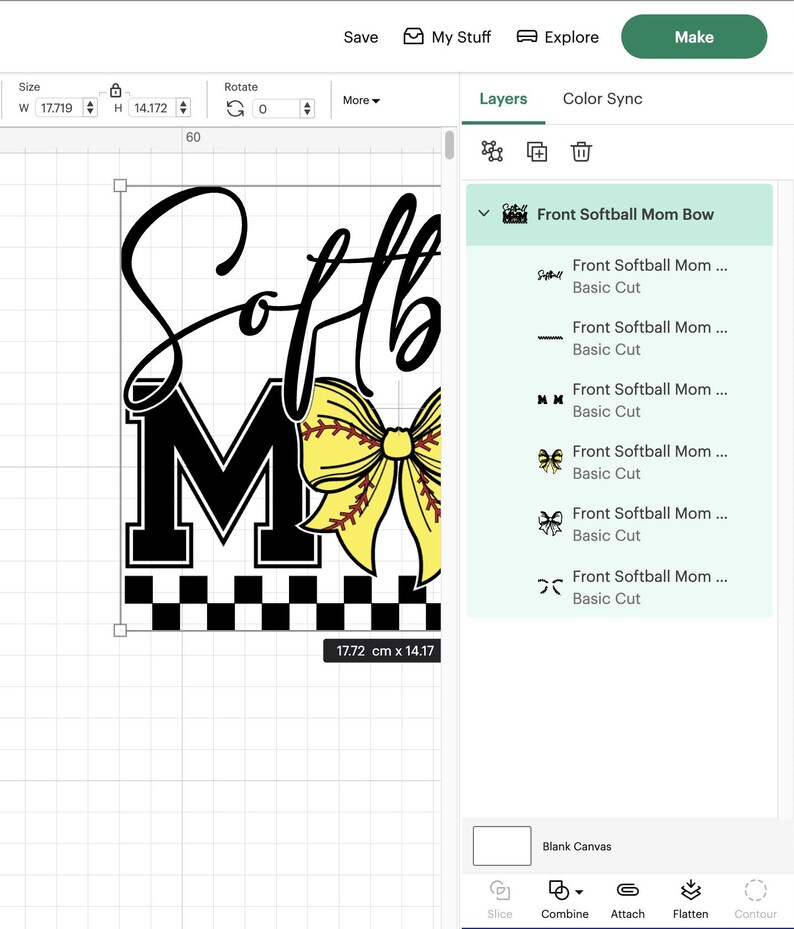Click the Delete trash icon
The image size is (794, 929).
581,151
